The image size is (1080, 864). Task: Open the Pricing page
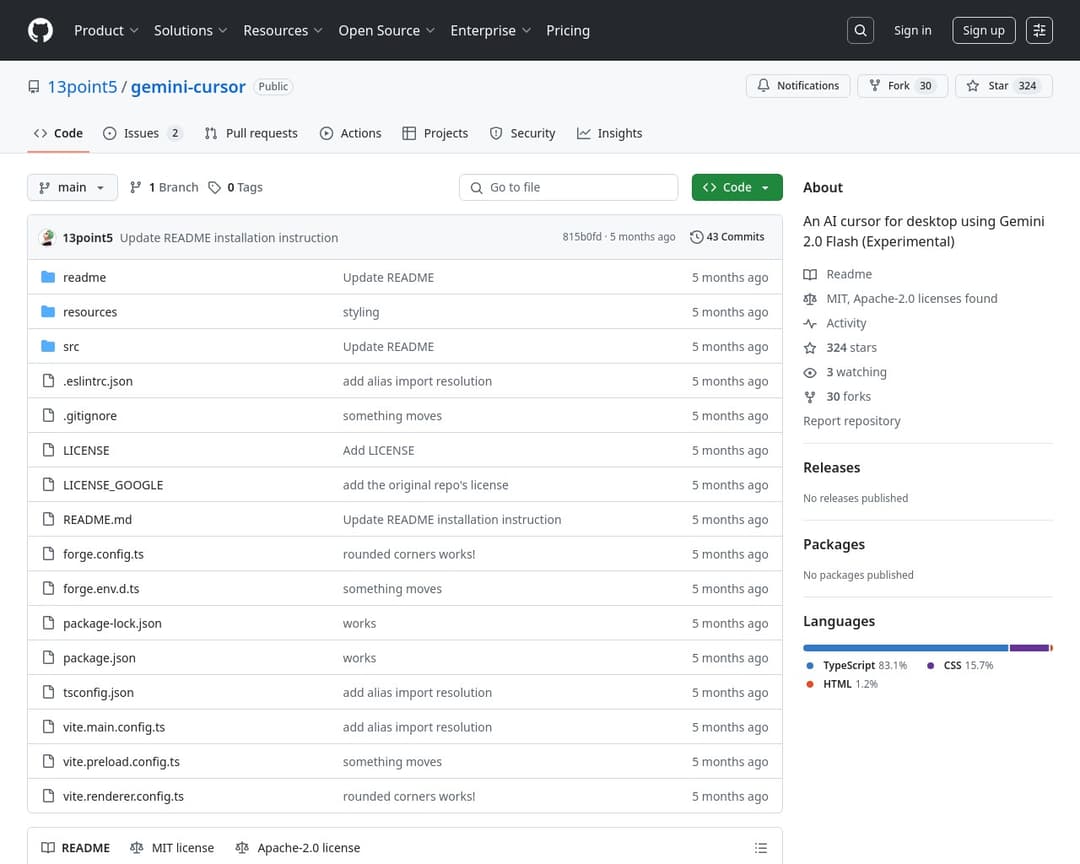point(568,30)
